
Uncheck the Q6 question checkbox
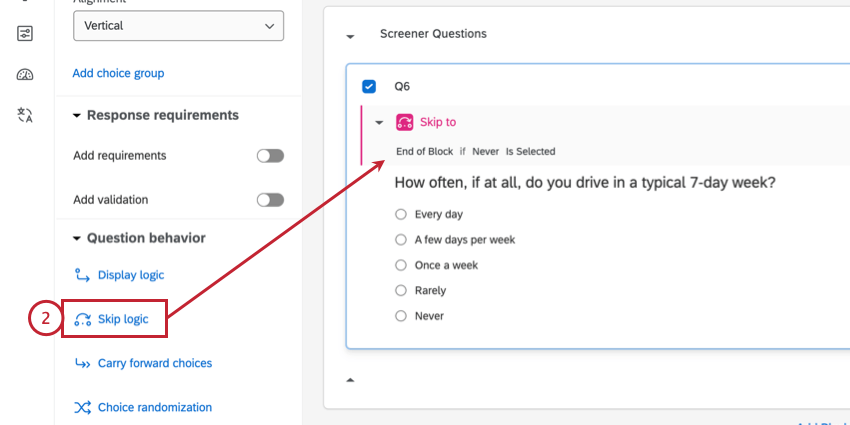point(369,86)
